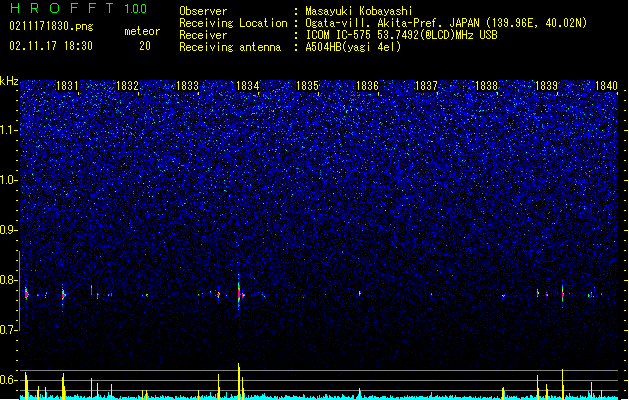Click the date stamp 02.11.17 18:30
This screenshot has height=400, width=629.
[51, 46]
